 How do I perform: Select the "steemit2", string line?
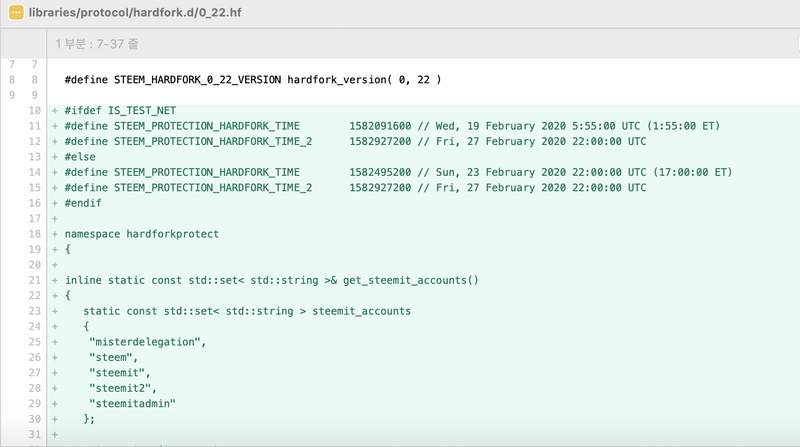click(122, 388)
